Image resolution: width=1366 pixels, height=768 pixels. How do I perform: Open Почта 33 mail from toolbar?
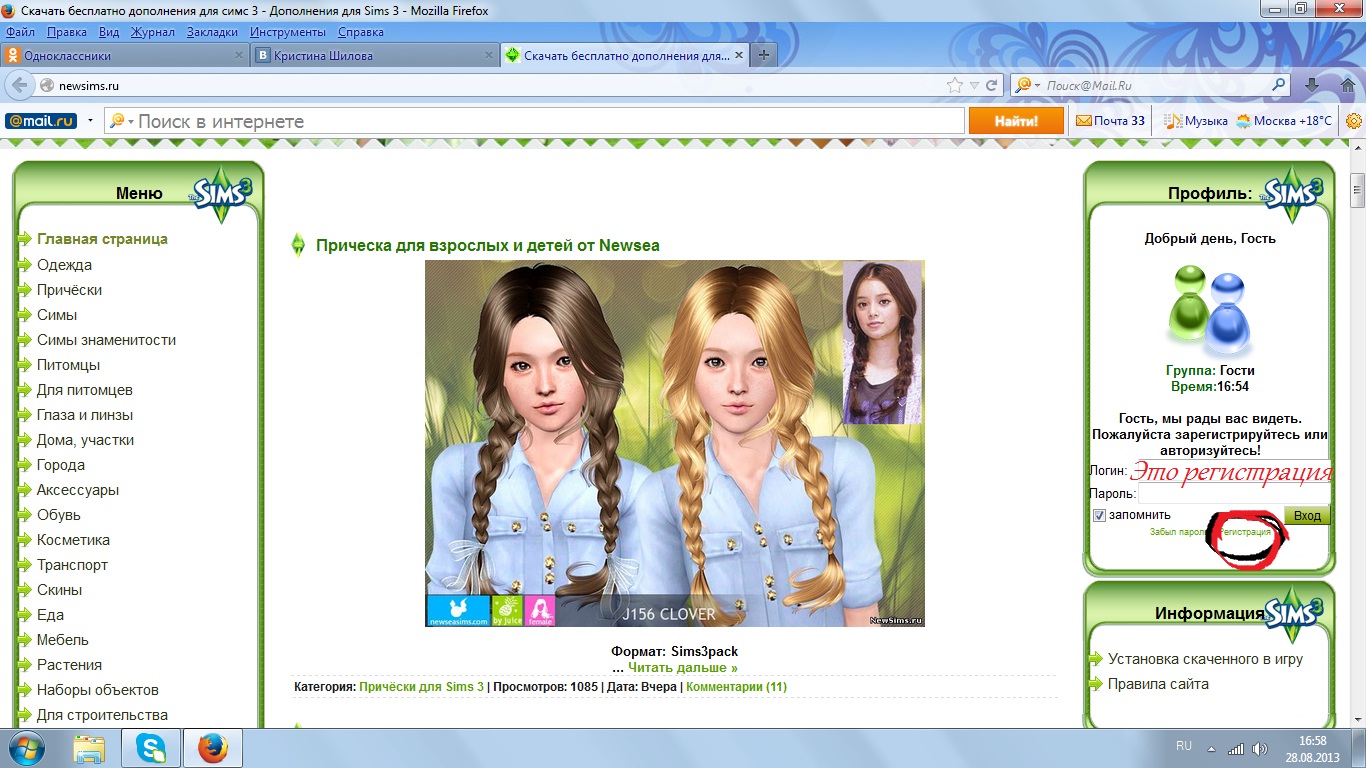pos(1110,121)
